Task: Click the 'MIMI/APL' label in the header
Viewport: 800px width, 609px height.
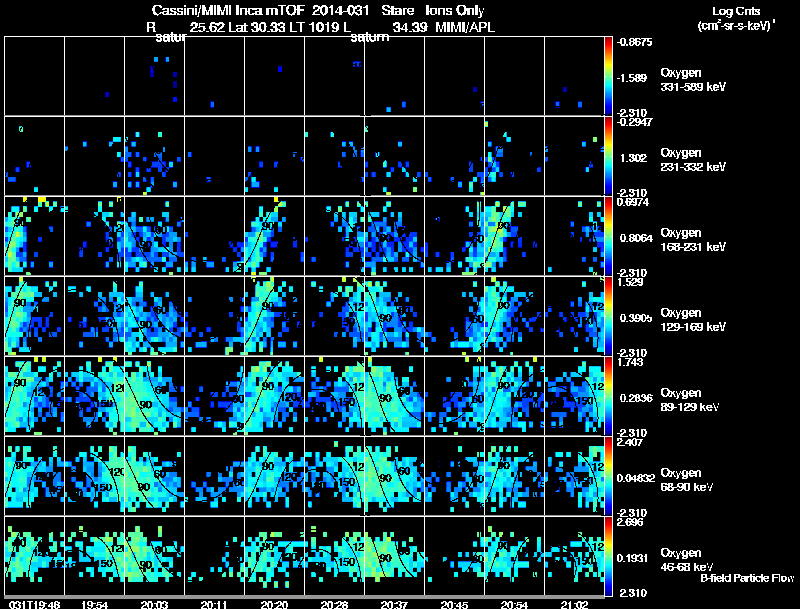Action: click(465, 27)
